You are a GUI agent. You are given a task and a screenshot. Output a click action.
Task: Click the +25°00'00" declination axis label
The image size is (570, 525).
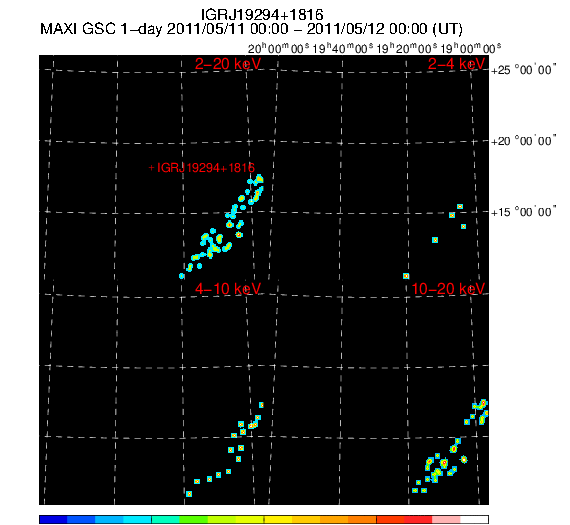coord(523,70)
